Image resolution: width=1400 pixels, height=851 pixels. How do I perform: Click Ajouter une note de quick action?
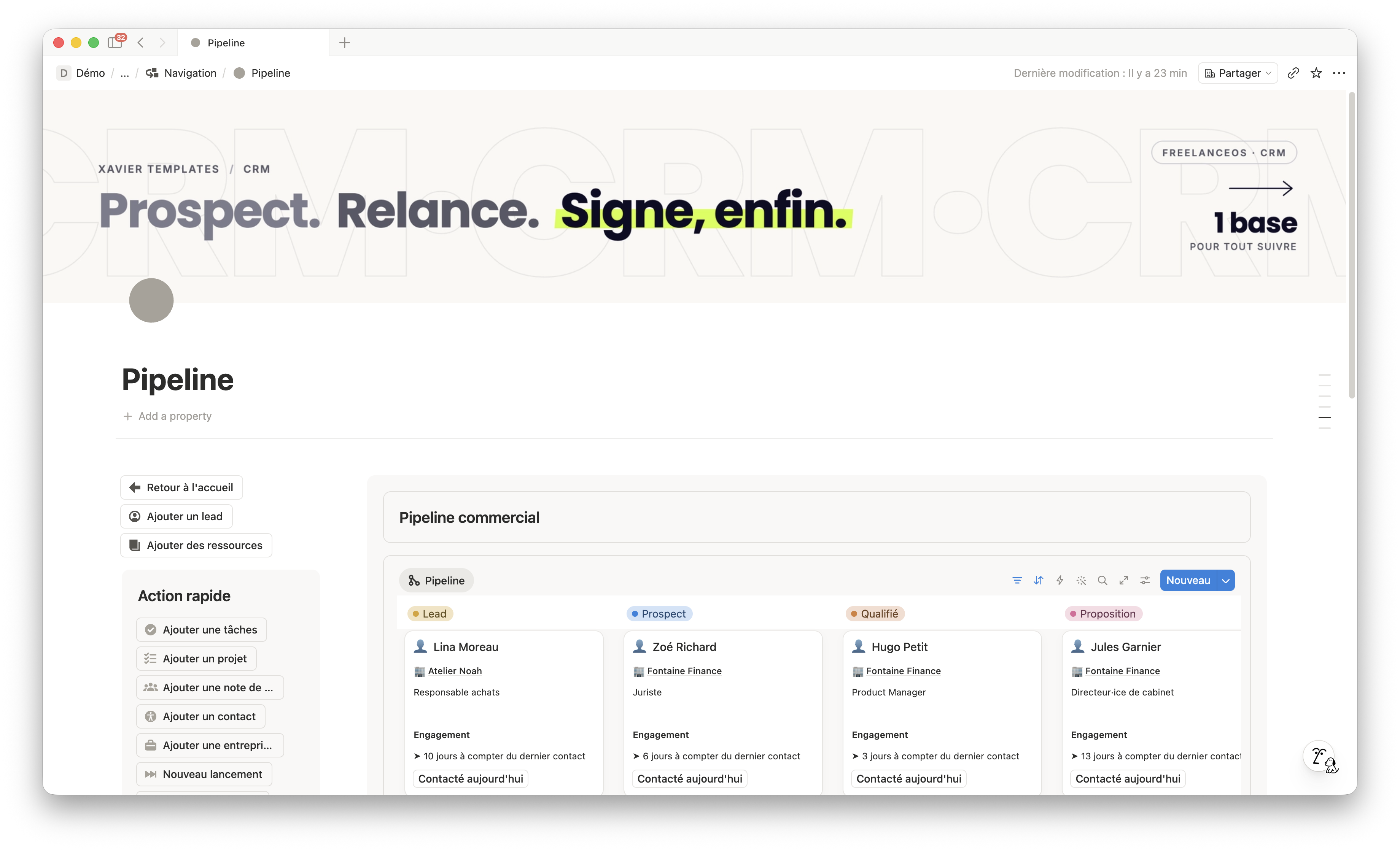tap(210, 687)
